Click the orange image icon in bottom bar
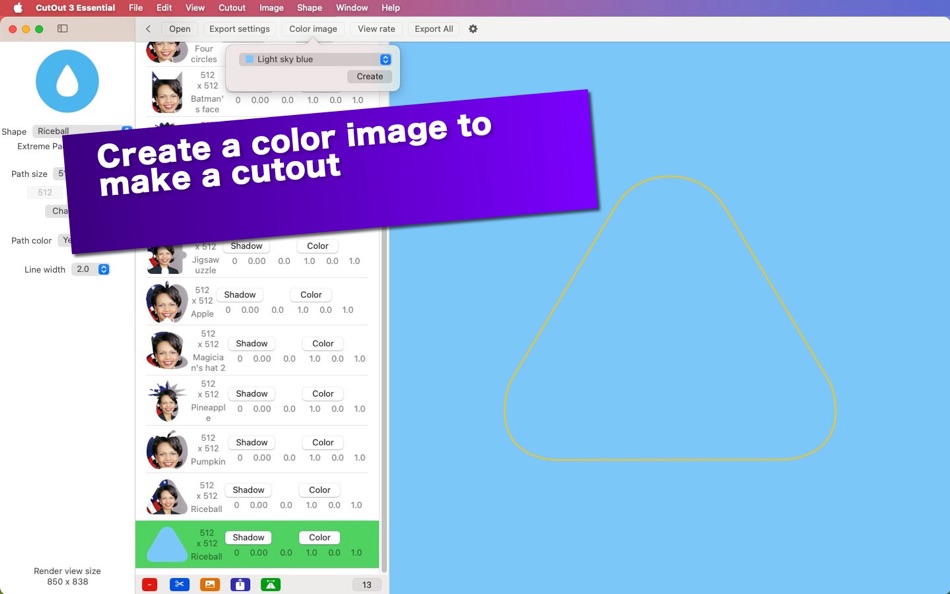 210,584
